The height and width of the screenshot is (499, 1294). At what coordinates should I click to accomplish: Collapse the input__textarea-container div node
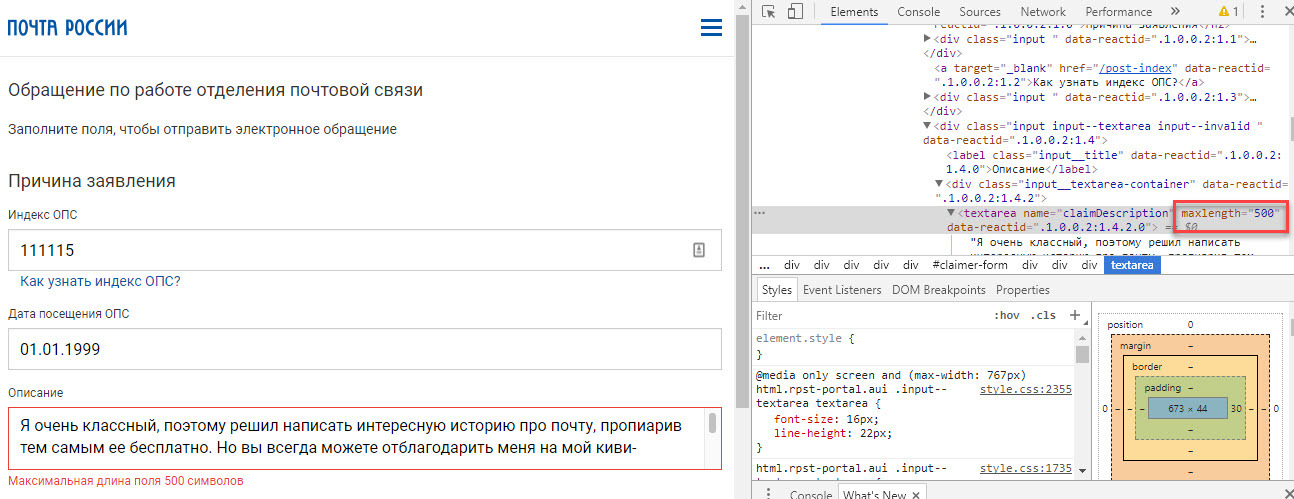939,184
